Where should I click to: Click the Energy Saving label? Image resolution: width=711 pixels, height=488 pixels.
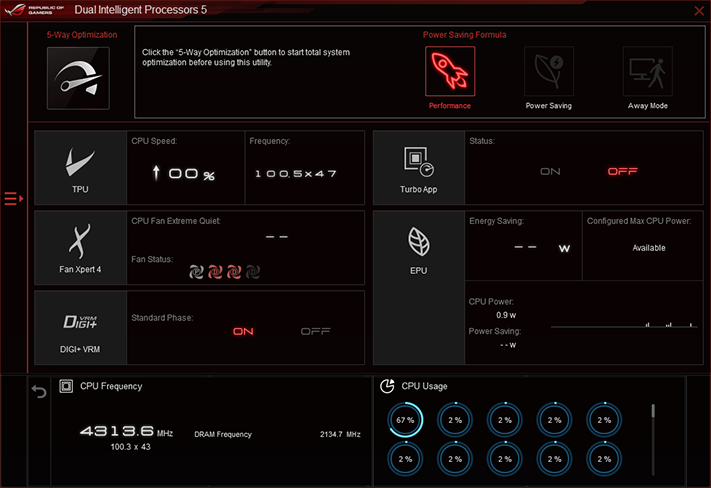pyautogui.click(x=496, y=221)
